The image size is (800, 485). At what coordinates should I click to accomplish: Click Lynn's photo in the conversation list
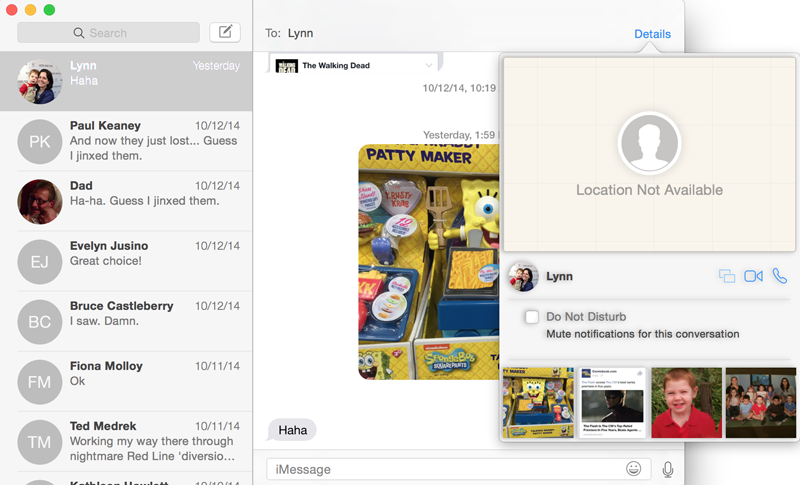(x=40, y=82)
